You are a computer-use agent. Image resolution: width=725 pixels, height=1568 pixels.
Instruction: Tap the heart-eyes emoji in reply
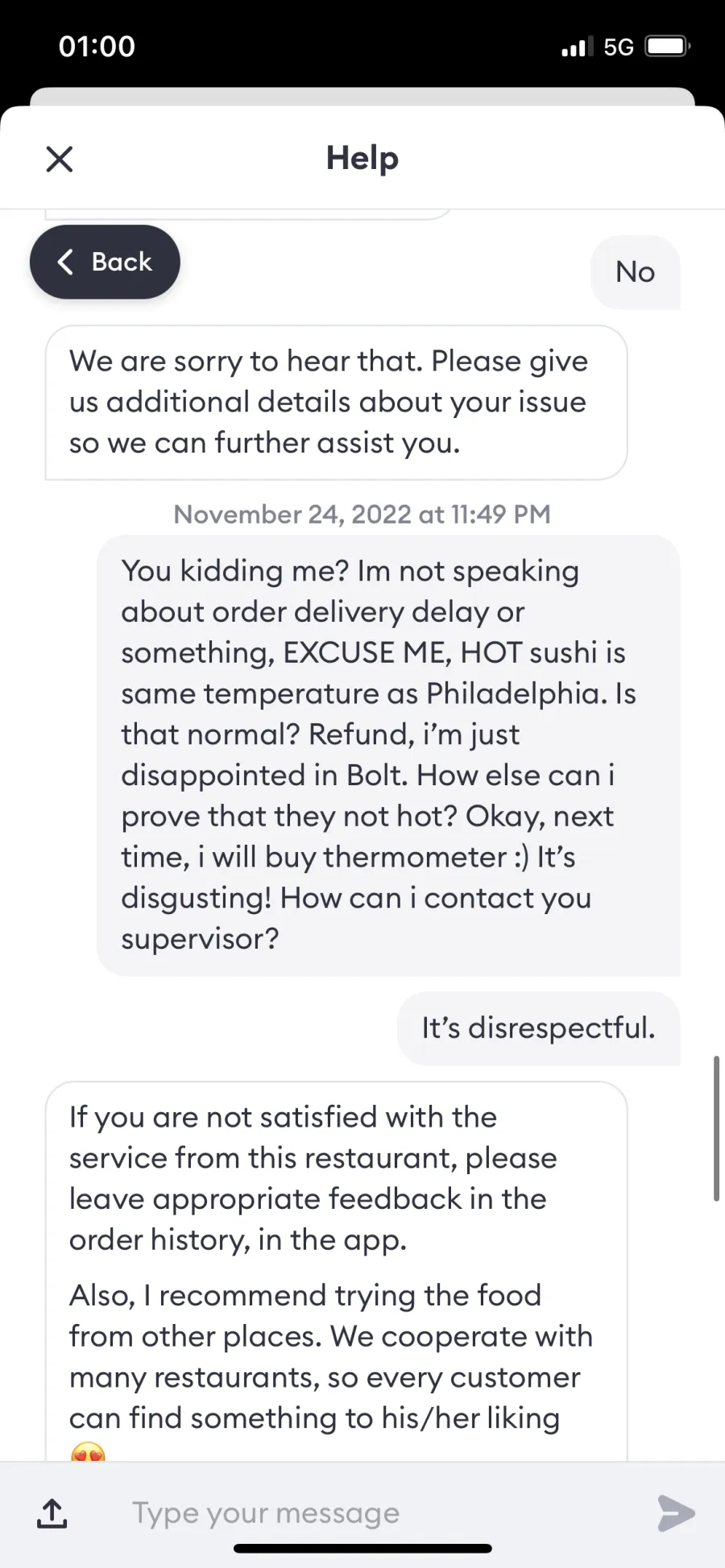[x=88, y=1451]
